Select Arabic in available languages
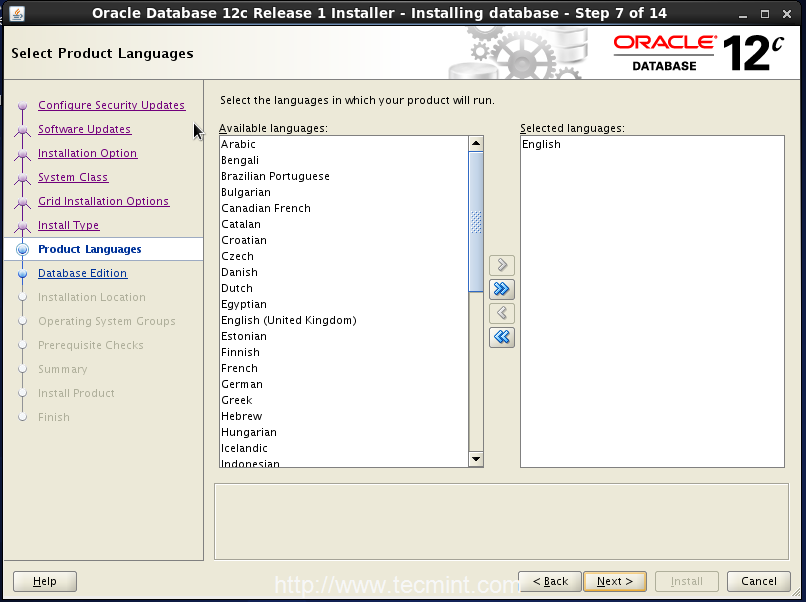 tap(344, 144)
